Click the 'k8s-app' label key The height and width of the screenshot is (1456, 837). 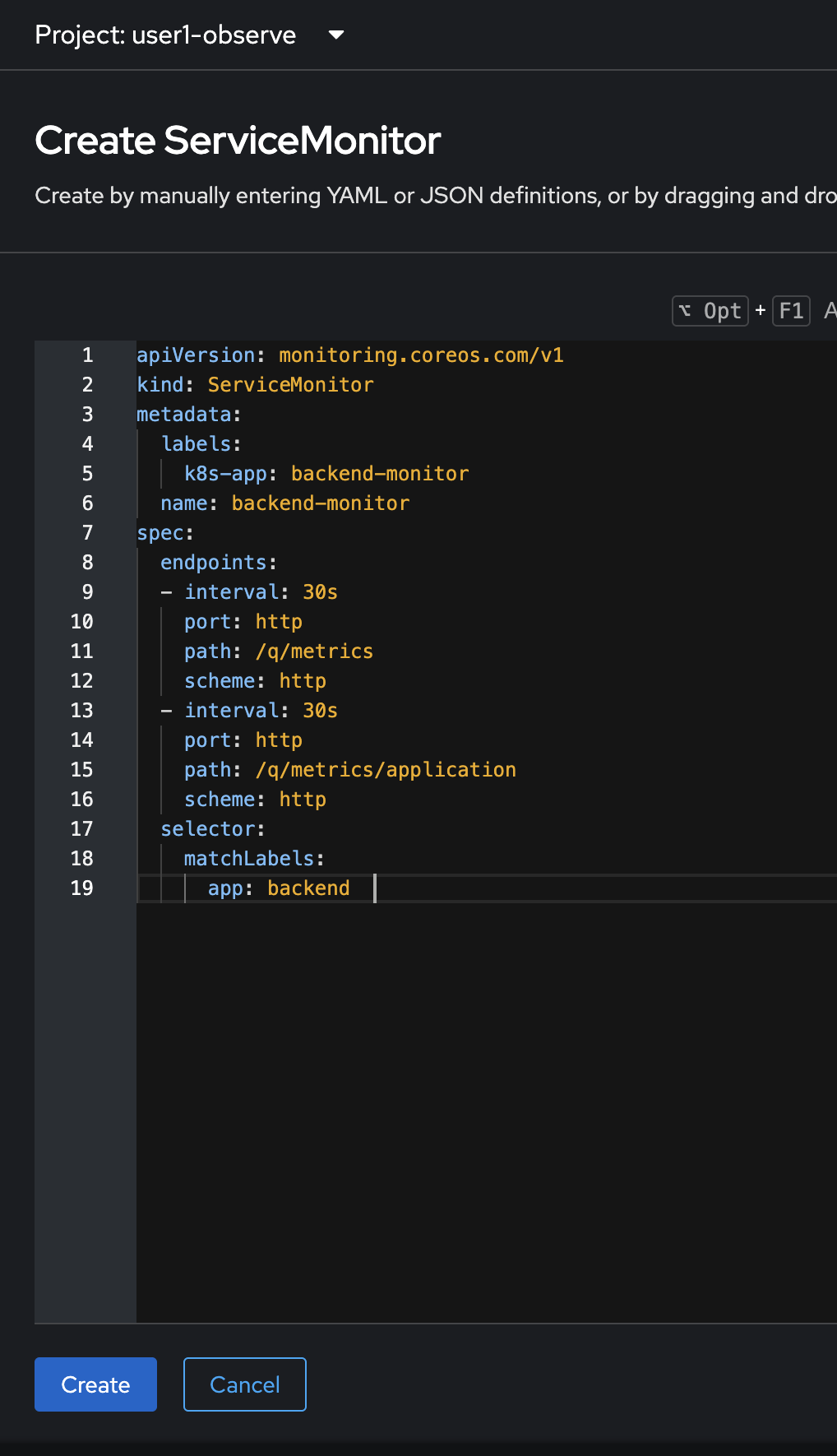point(225,474)
